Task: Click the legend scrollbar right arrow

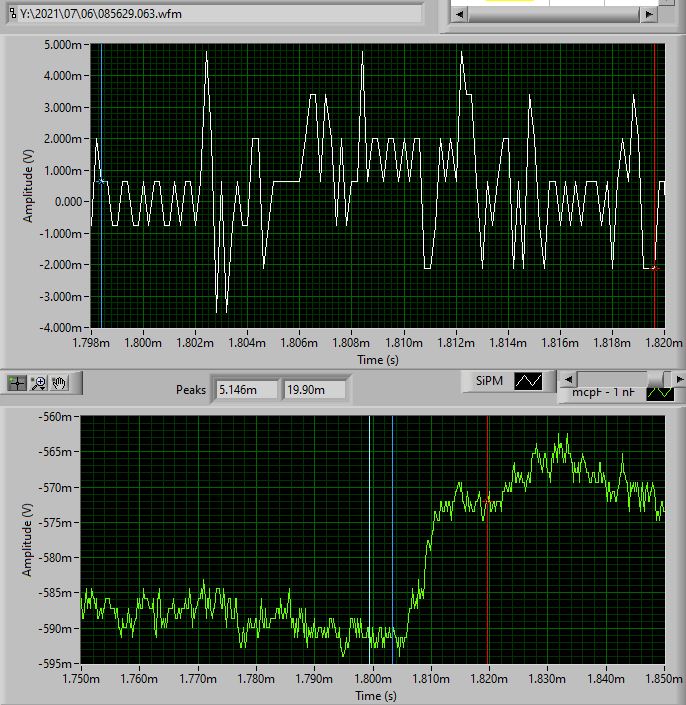Action: tap(679, 379)
